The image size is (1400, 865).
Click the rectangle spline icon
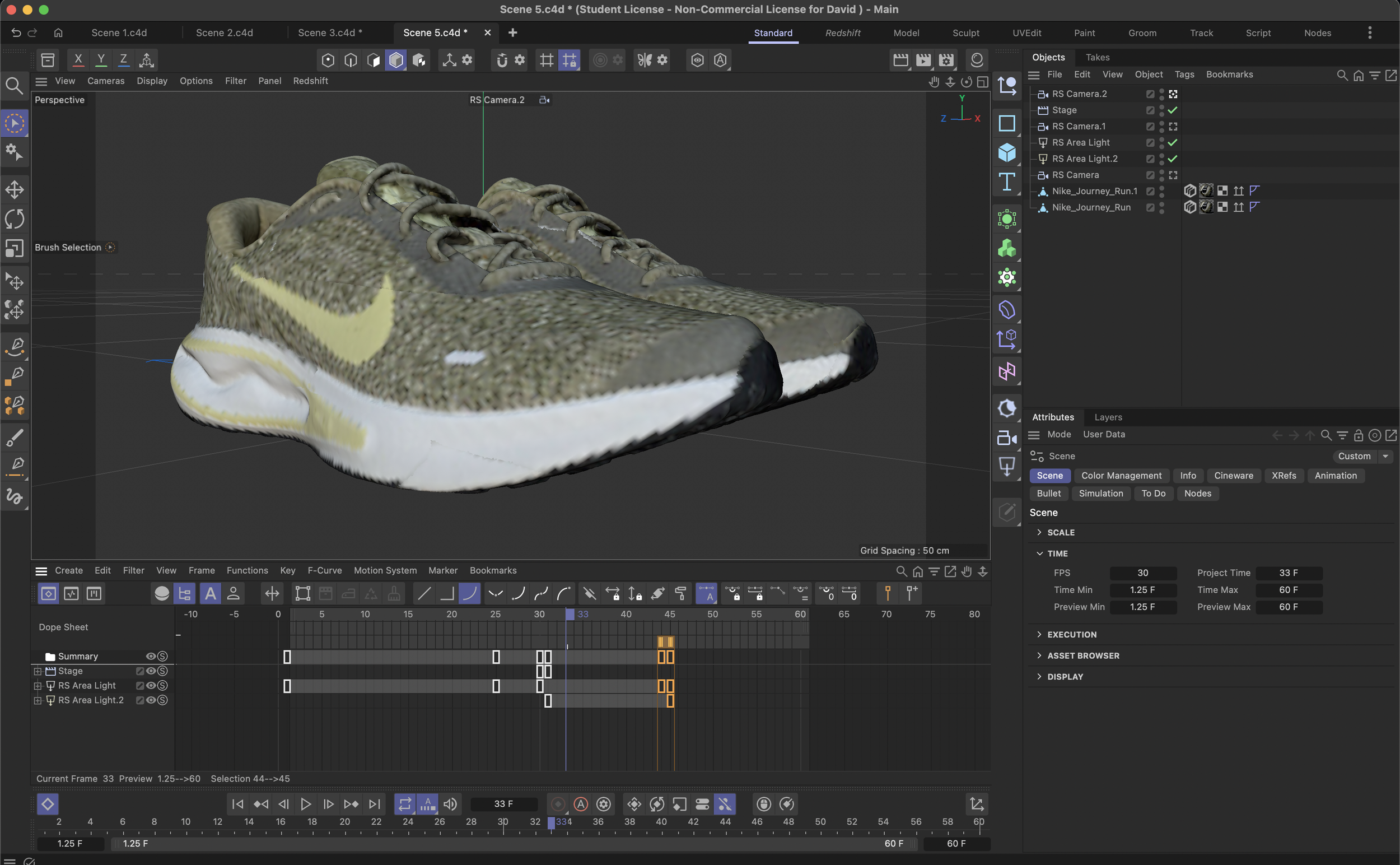(x=1006, y=123)
